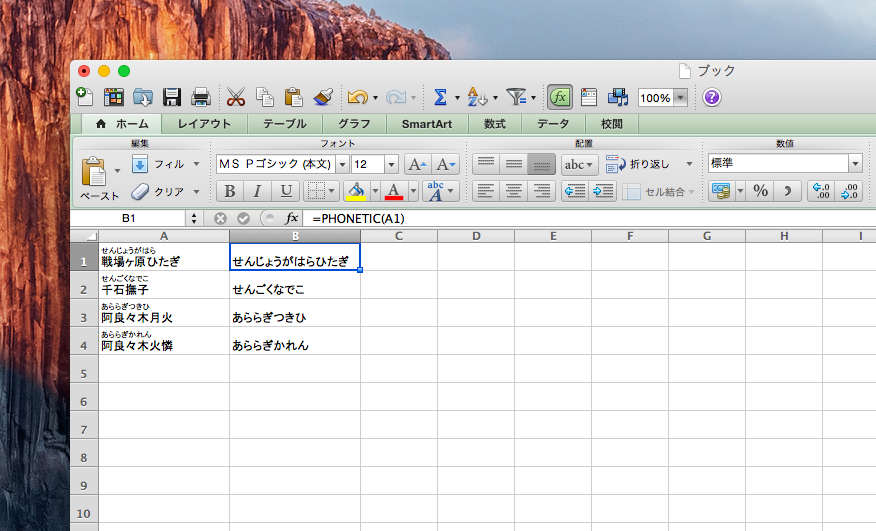Apply yellow fill color bucket
Image resolution: width=876 pixels, height=531 pixels.
356,192
